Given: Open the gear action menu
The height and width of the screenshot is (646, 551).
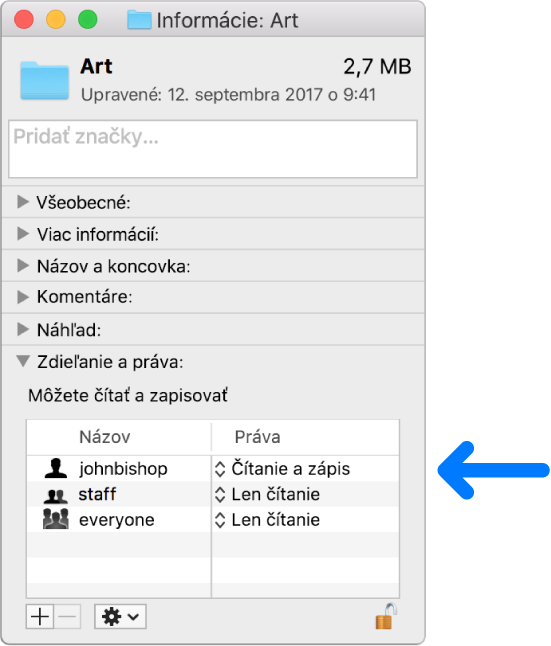Looking at the screenshot, I should tap(120, 617).
